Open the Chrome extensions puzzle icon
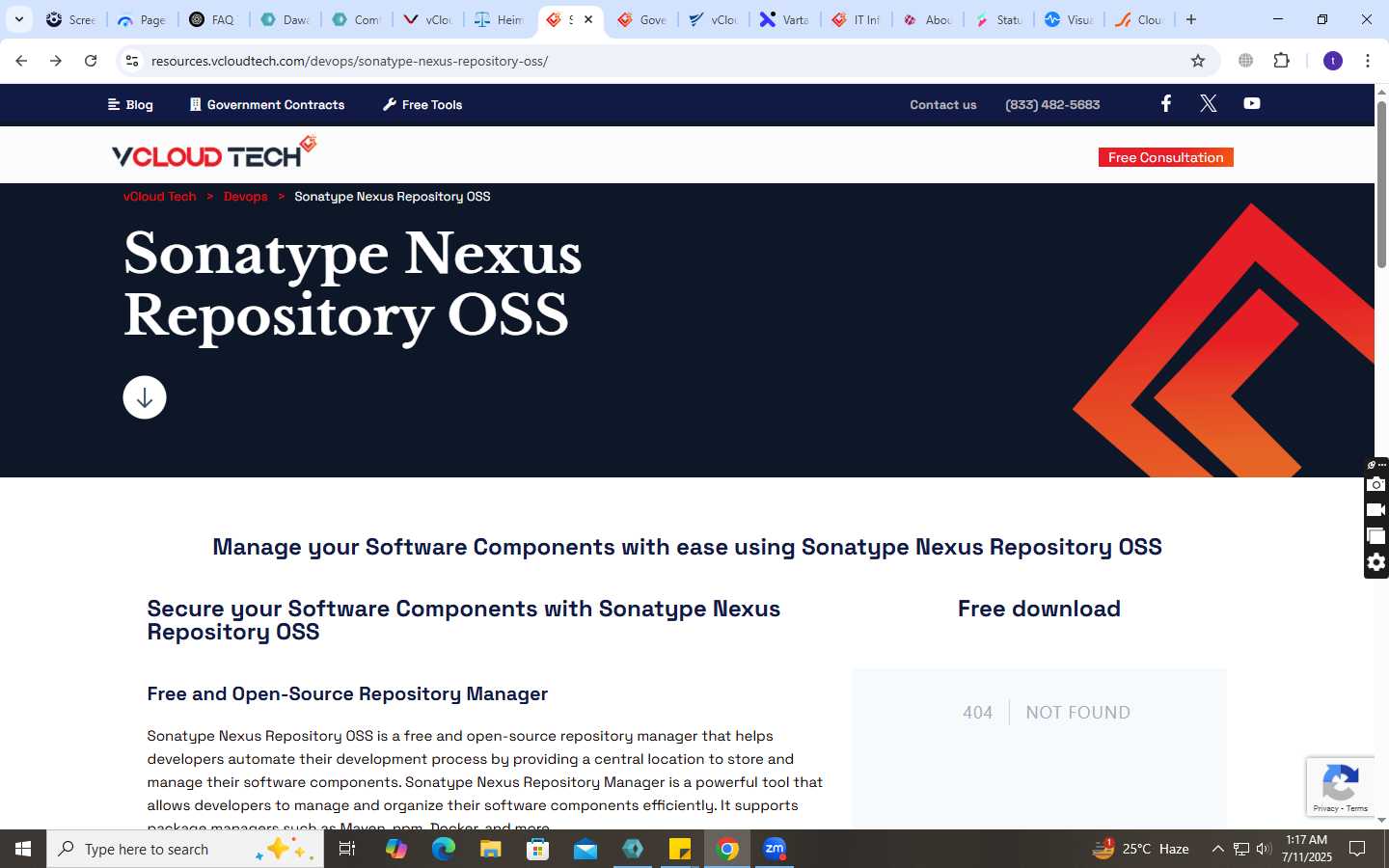Screen dimensions: 1389x868 click(1281, 61)
